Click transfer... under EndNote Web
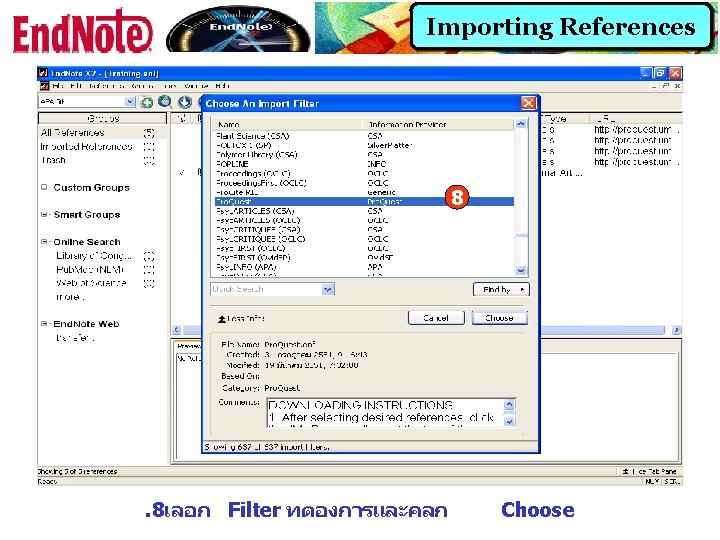 (x=74, y=338)
